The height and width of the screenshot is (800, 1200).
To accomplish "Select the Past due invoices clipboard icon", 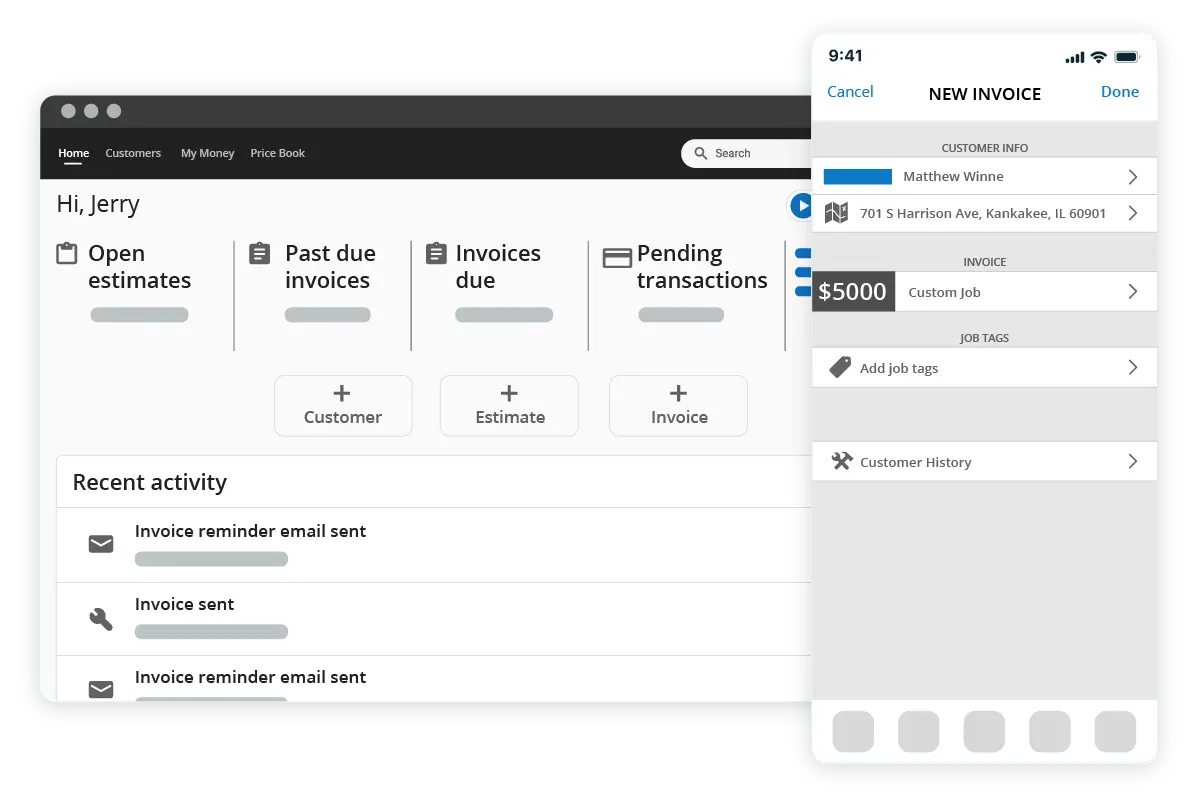I will [259, 254].
